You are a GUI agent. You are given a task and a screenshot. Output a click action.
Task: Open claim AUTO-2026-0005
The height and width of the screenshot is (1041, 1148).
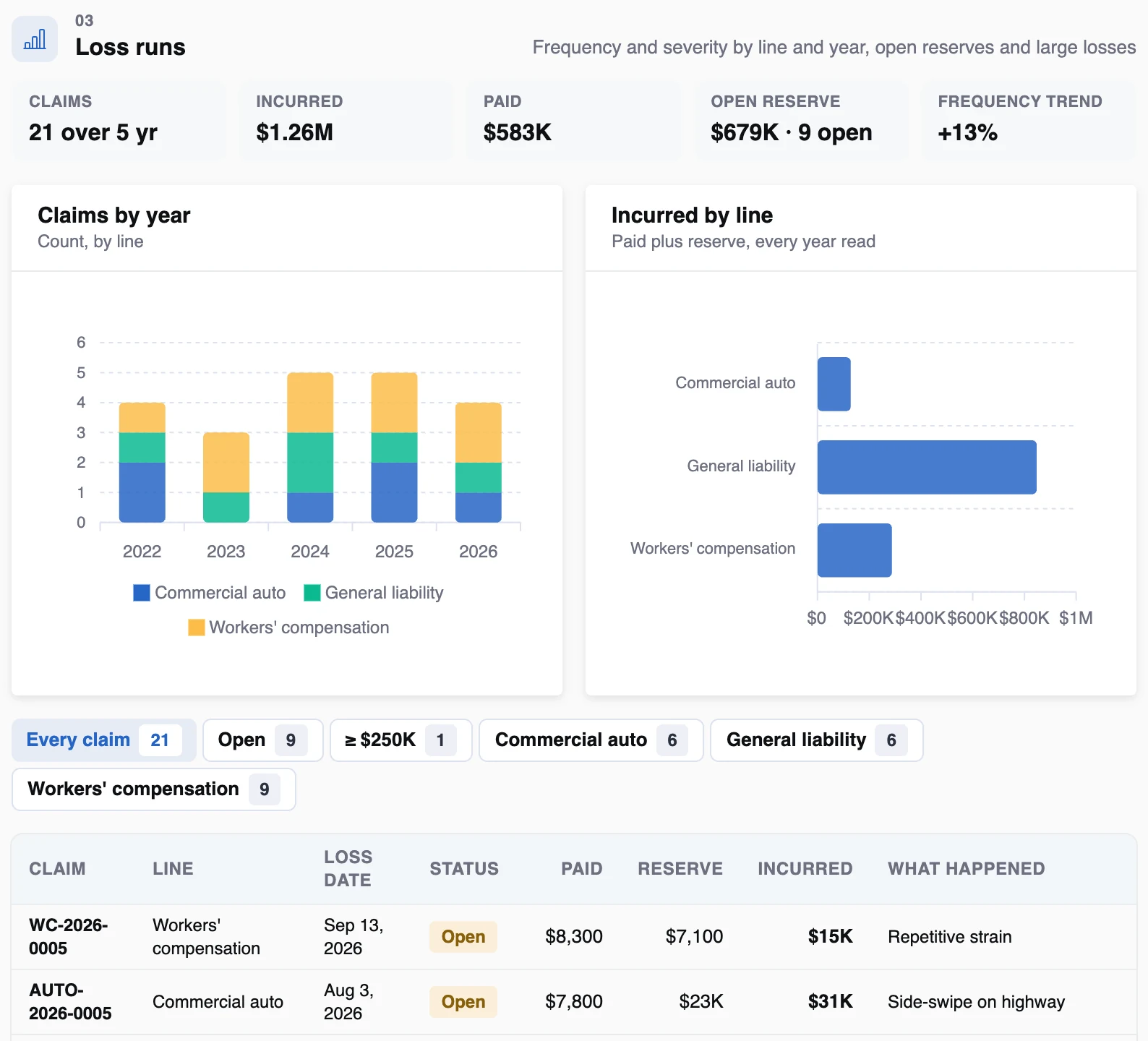coord(70,1002)
